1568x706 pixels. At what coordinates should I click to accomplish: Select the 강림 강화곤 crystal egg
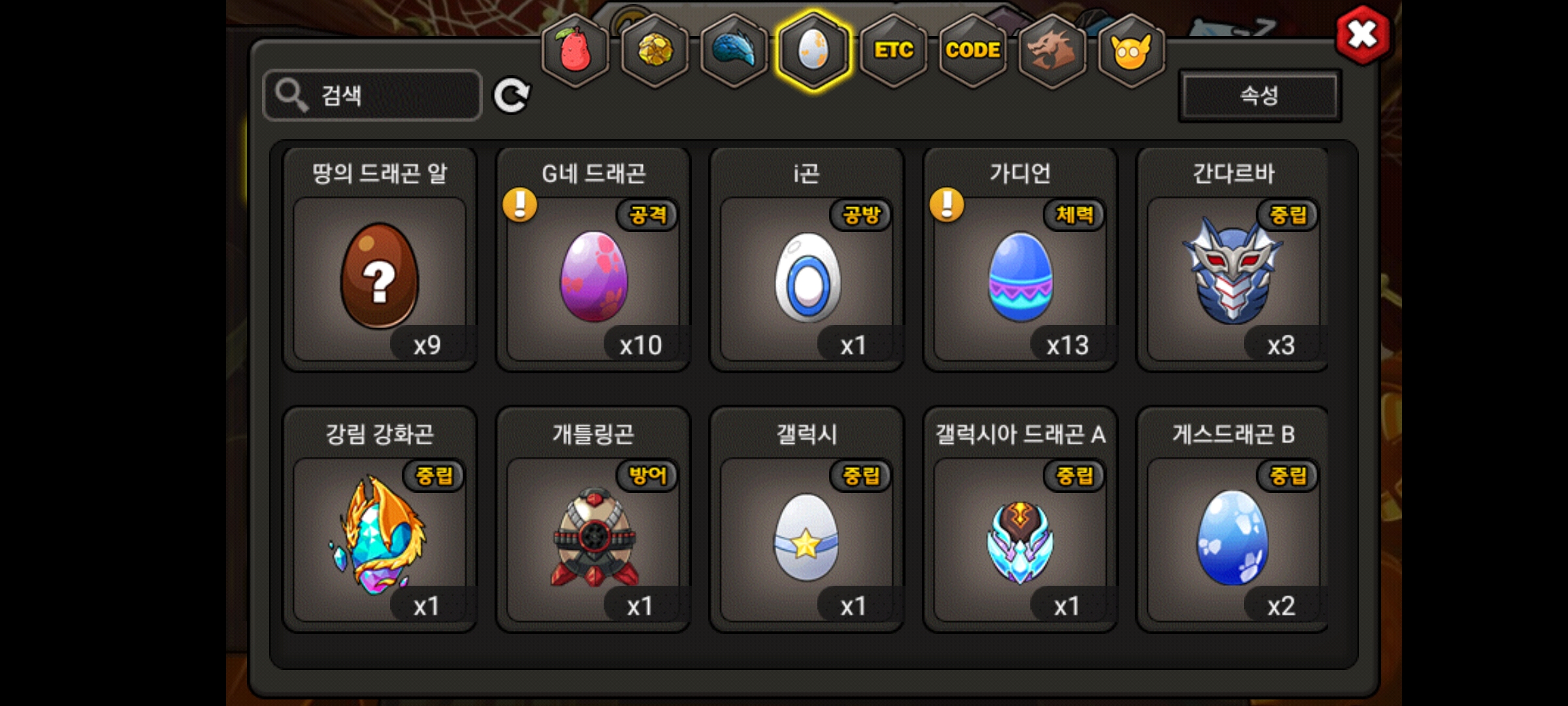point(380,520)
